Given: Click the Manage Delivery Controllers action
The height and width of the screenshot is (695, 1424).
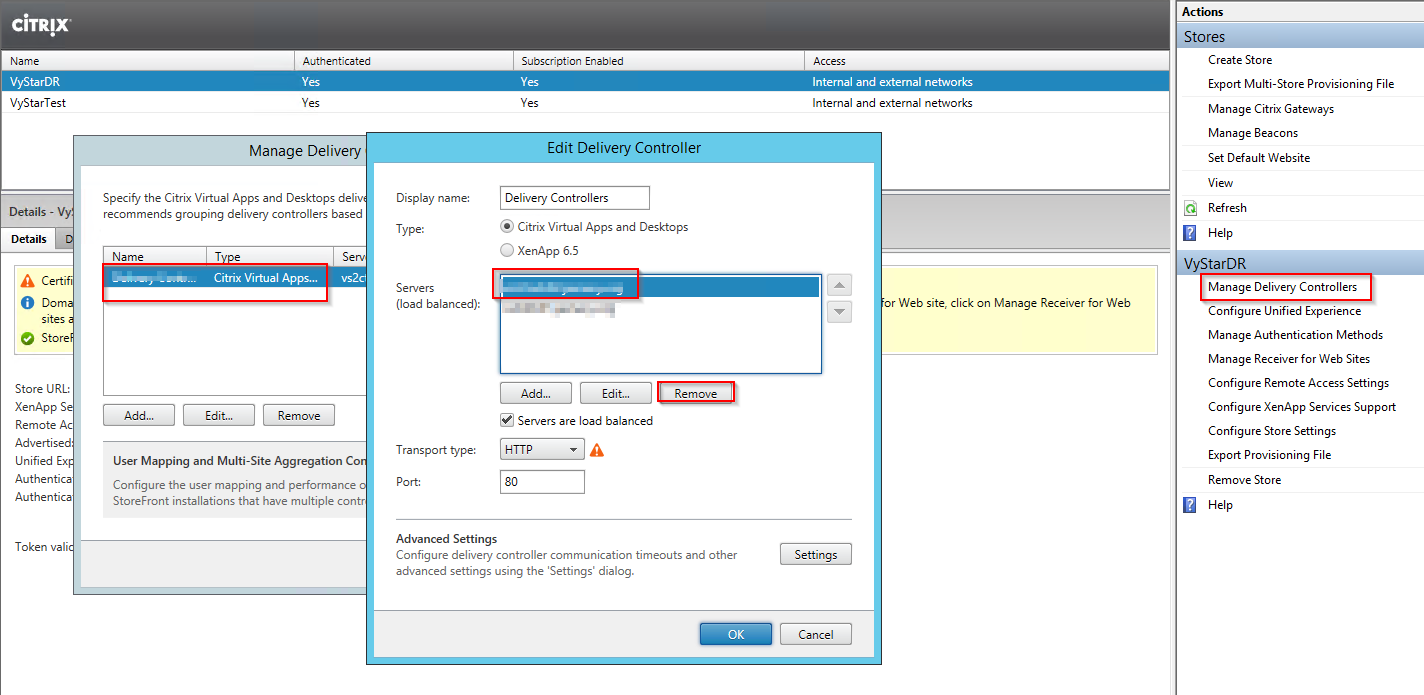Looking at the screenshot, I should click(x=1282, y=287).
